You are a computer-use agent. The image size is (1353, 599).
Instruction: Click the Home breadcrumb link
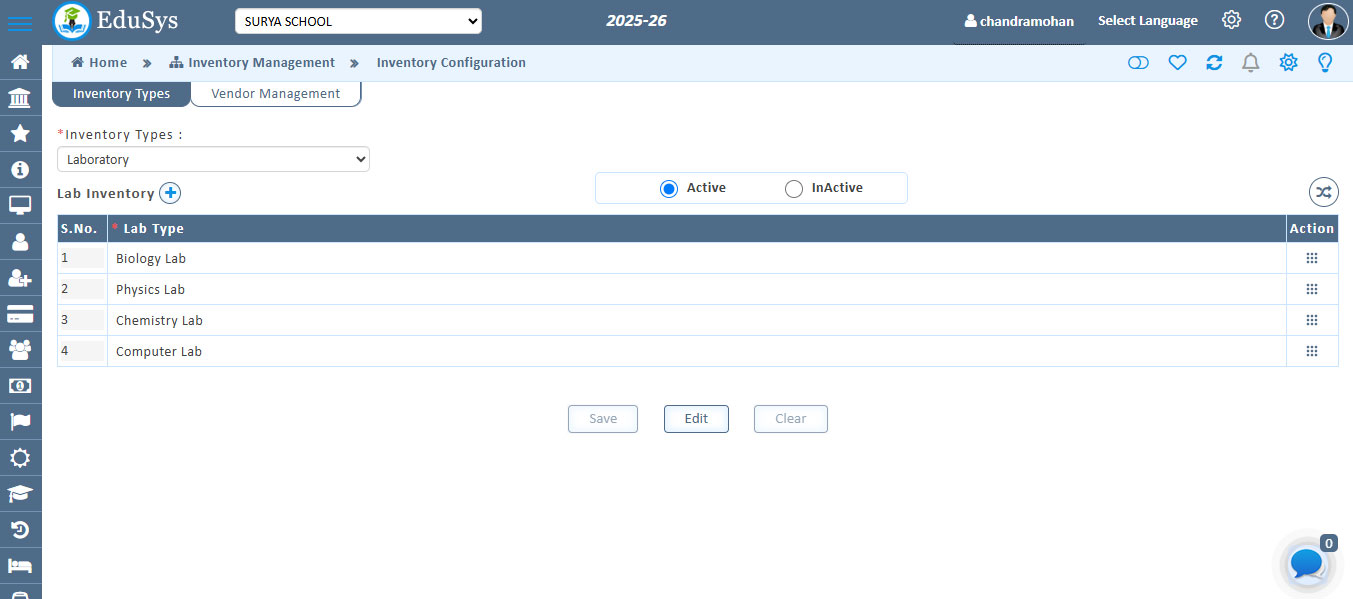[100, 63]
